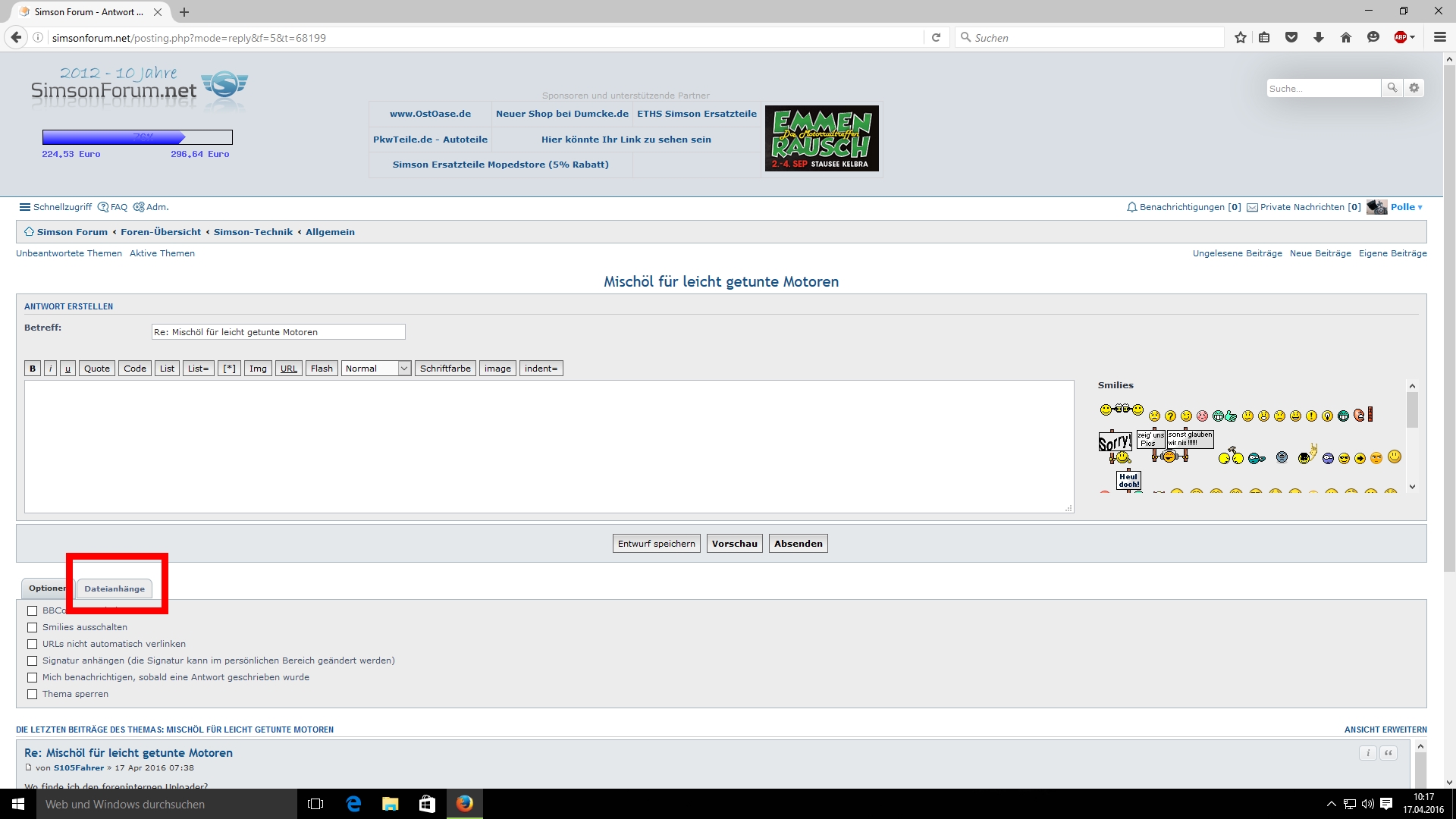Reload the page with the refresh icon

tap(936, 37)
